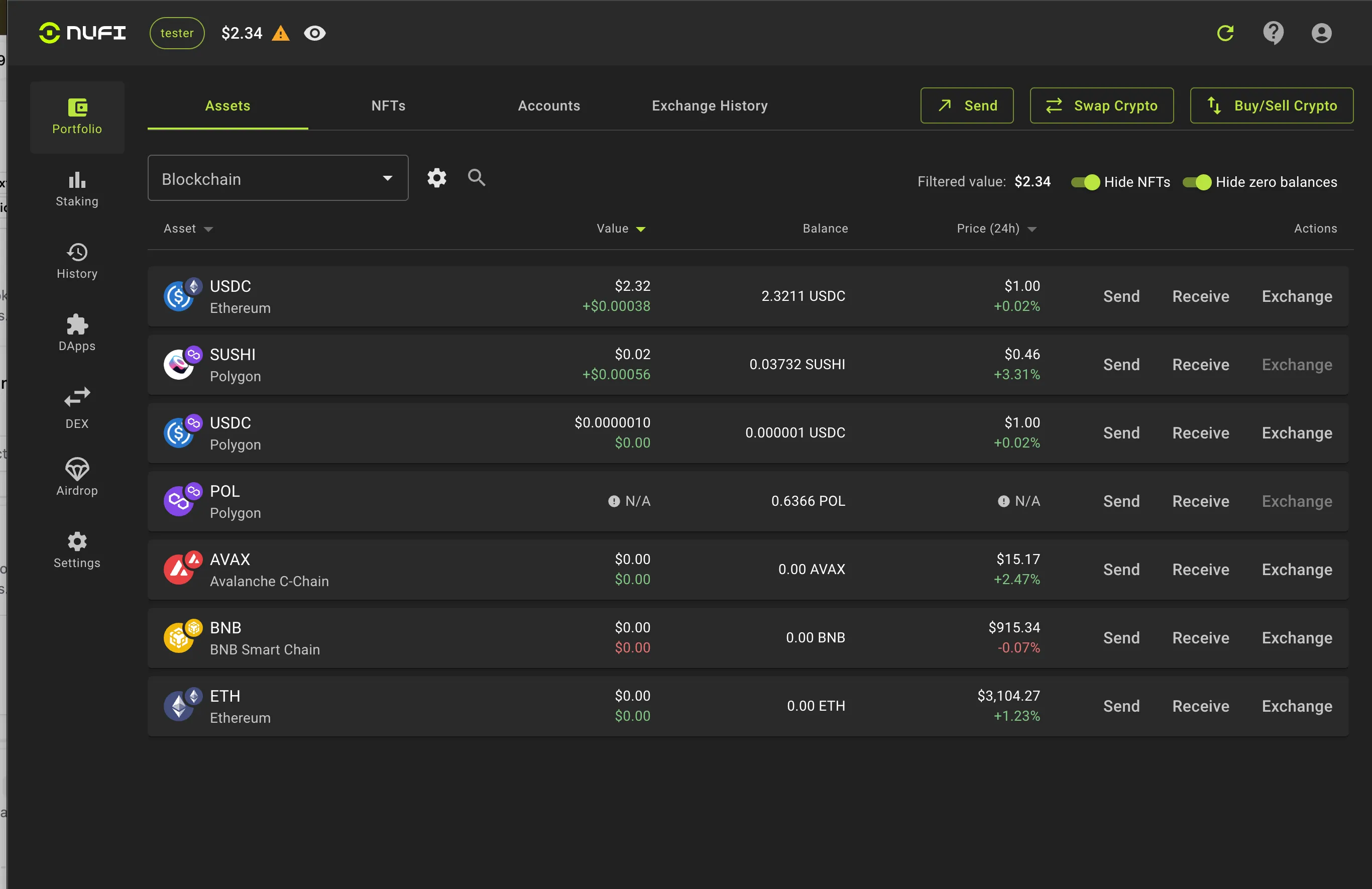Disable the Hide NFTs toggle
Image resolution: width=1372 pixels, height=889 pixels.
1087,182
